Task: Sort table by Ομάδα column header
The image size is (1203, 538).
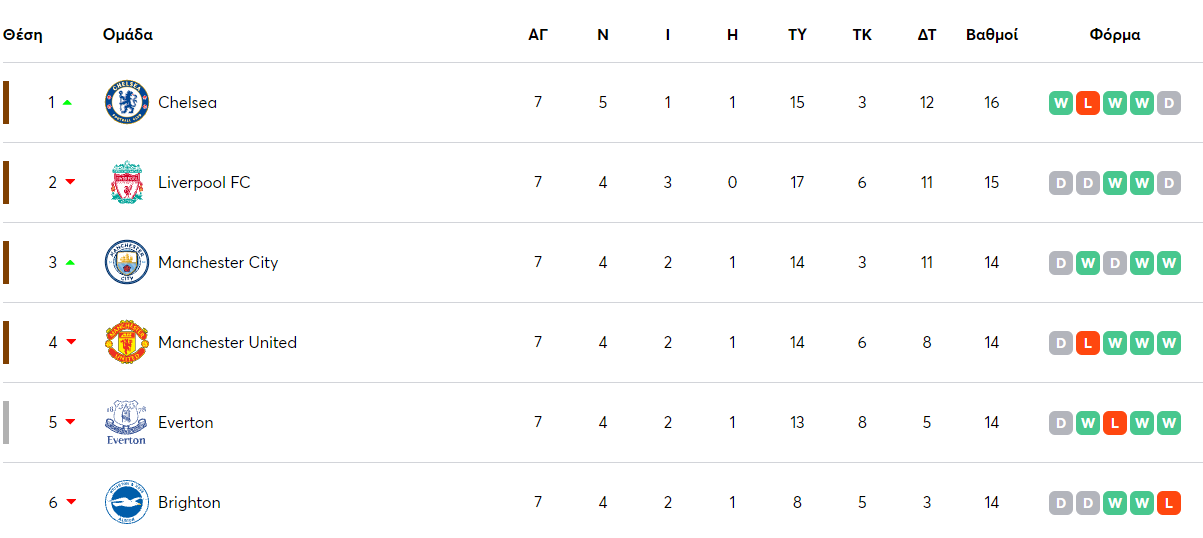Action: (x=128, y=34)
